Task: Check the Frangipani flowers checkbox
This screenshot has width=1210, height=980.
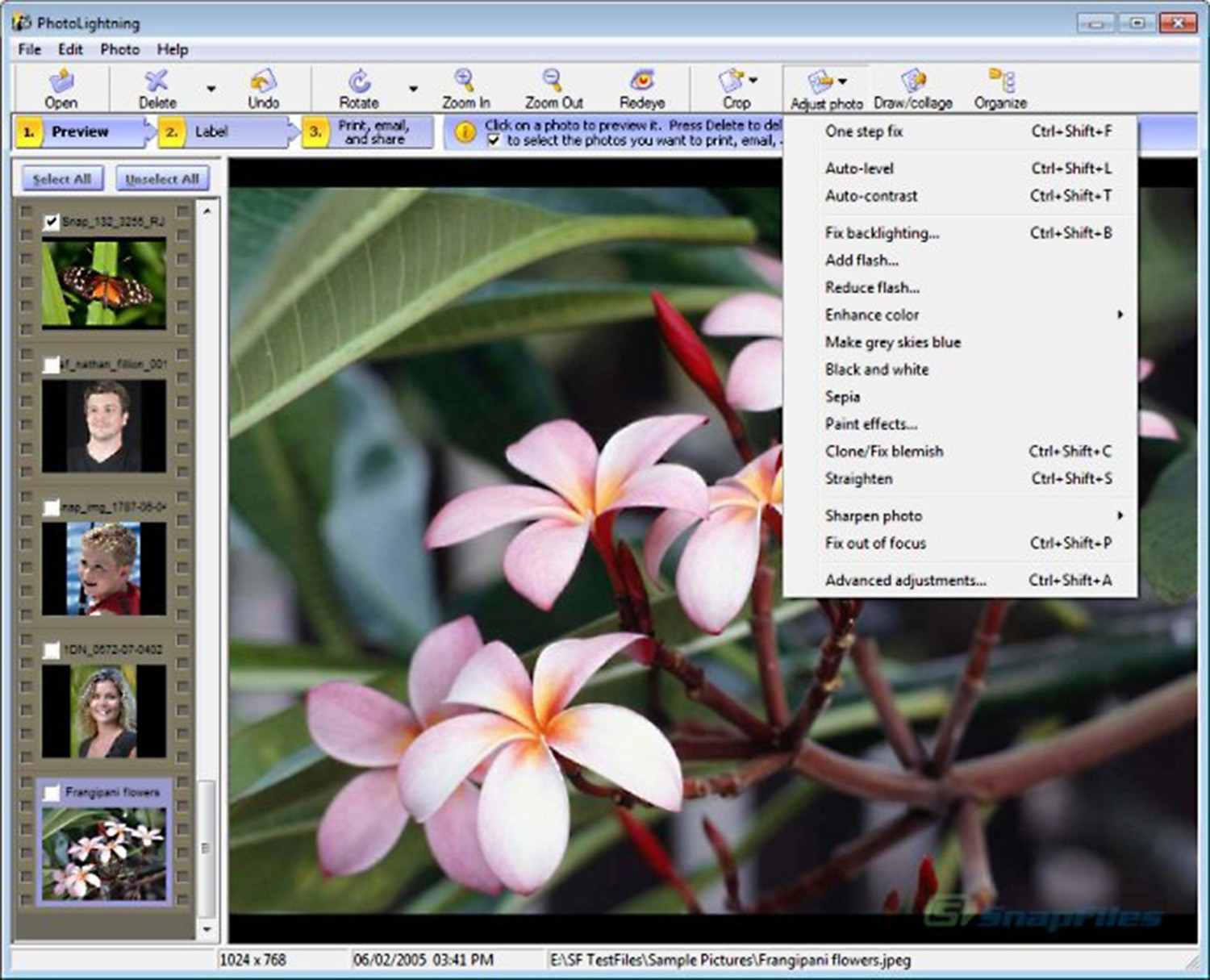Action: (x=51, y=794)
